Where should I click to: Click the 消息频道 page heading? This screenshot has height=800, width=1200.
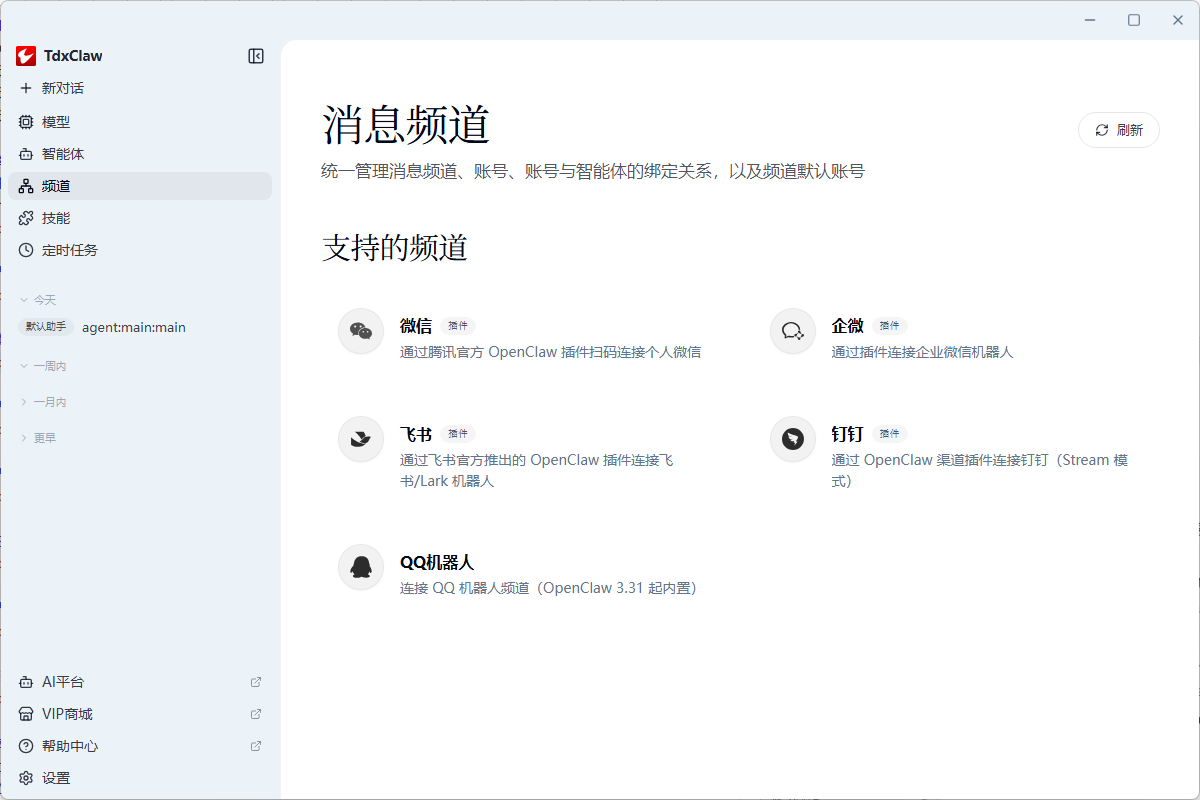click(x=406, y=126)
